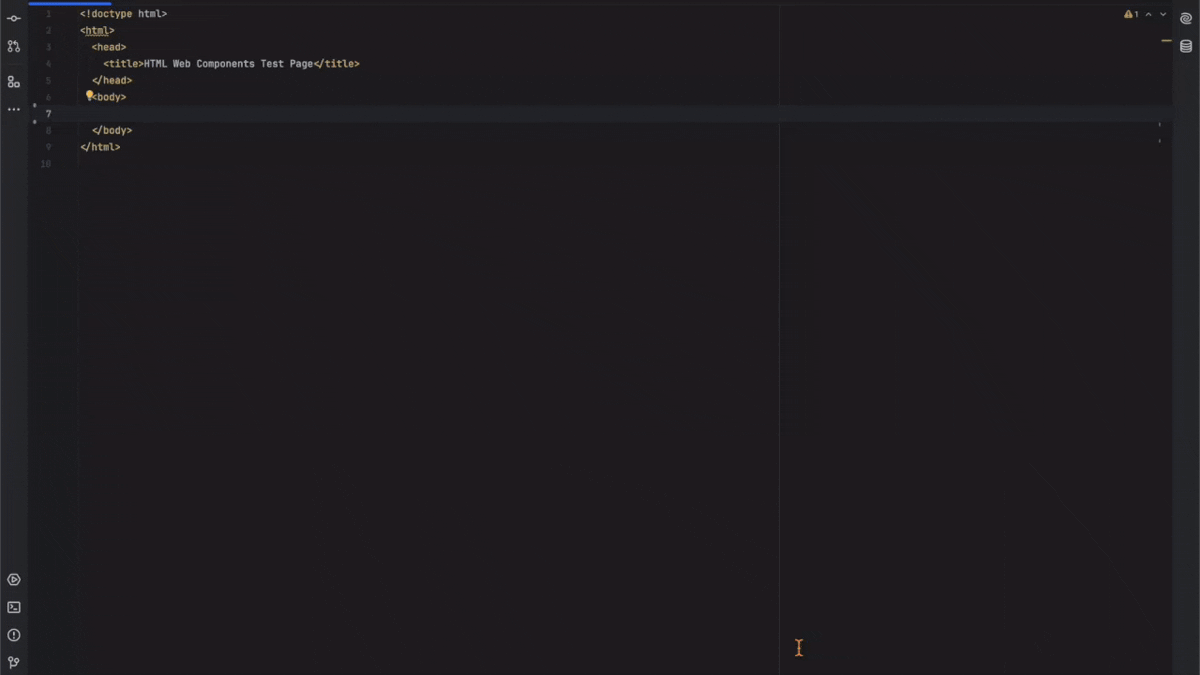Jump to previous problem with the up chevron
1200x675 pixels.
[x=1147, y=14]
